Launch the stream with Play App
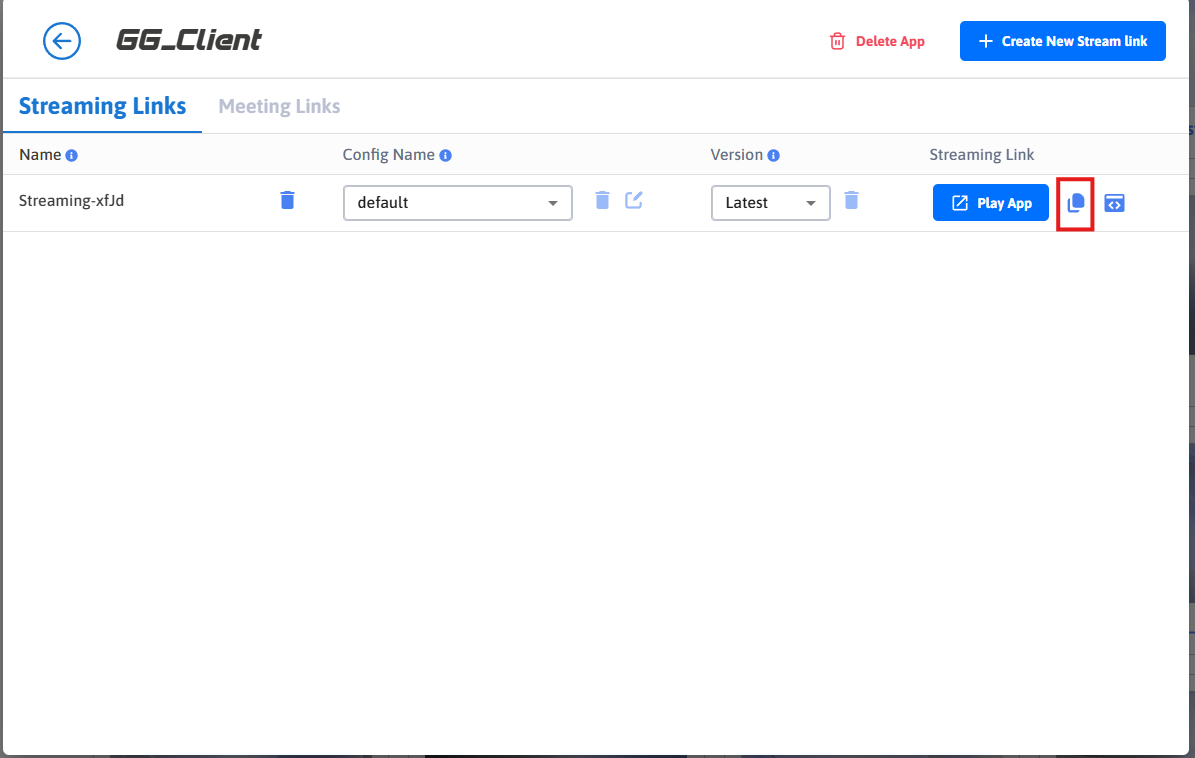The height and width of the screenshot is (758, 1195). point(990,203)
